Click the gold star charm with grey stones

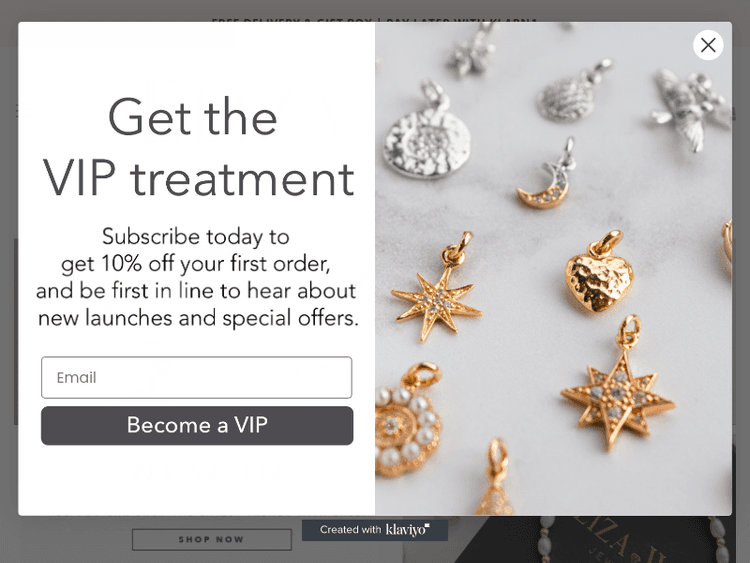coord(618,386)
